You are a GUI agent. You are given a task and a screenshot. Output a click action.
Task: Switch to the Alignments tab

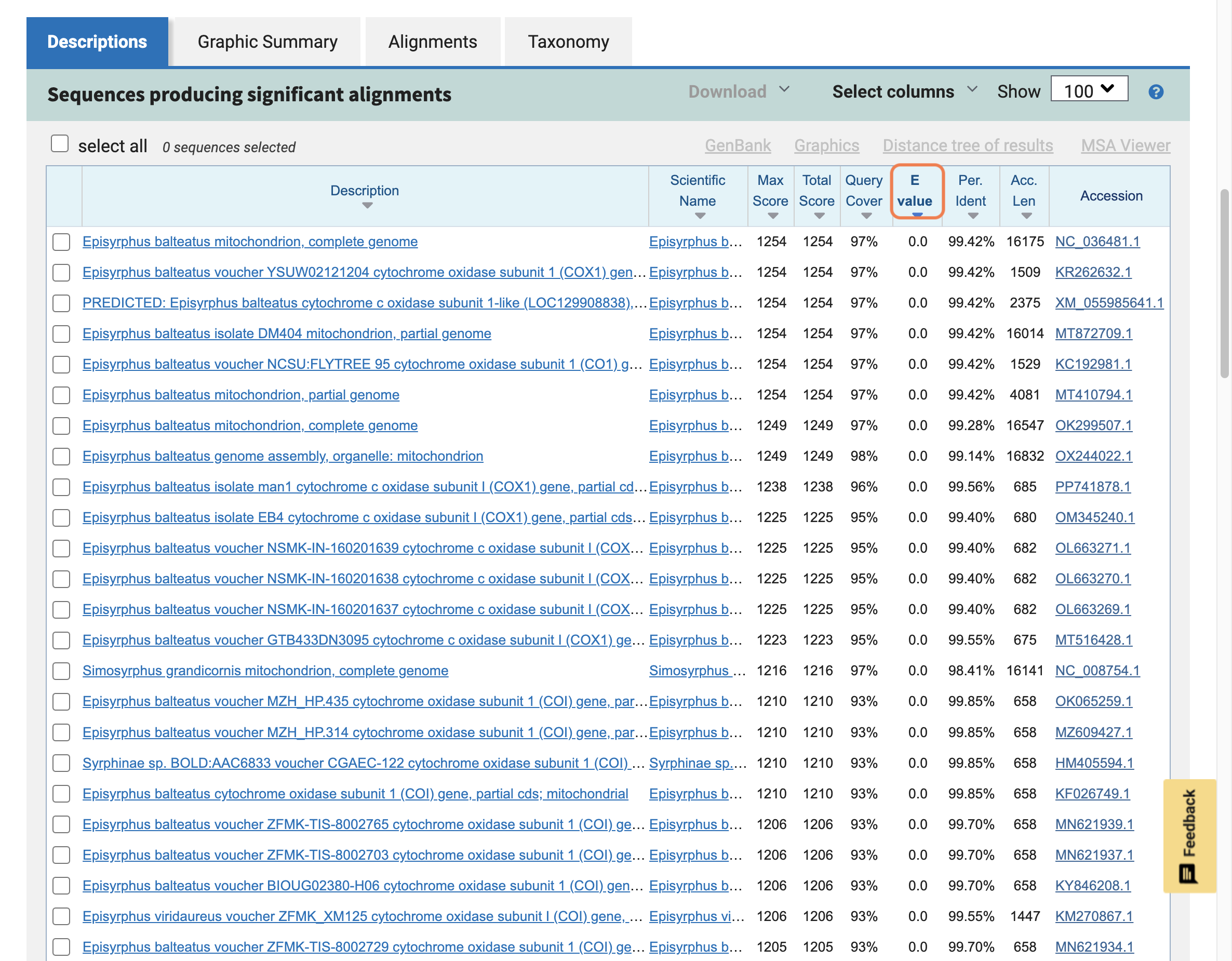[x=433, y=42]
